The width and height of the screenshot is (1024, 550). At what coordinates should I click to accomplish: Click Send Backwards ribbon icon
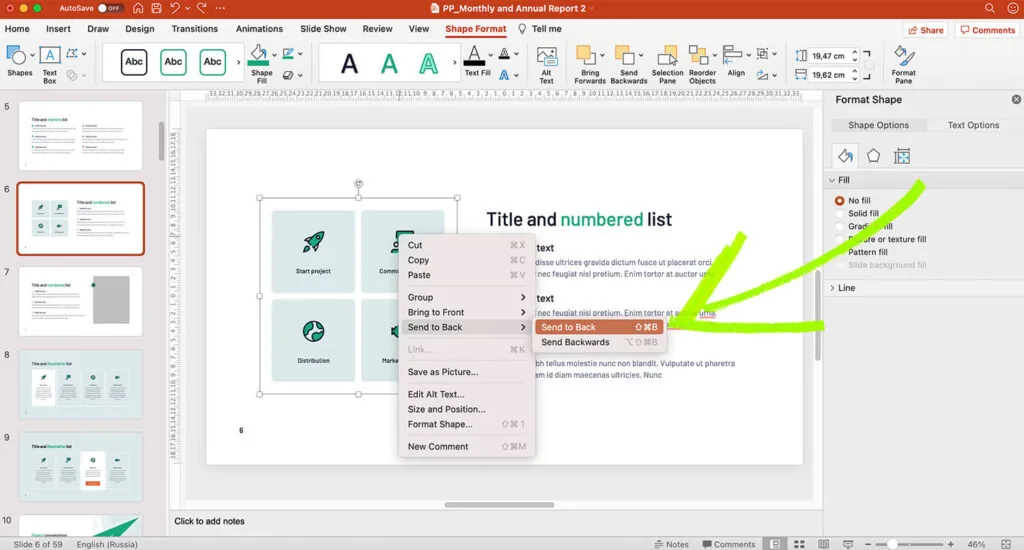pos(625,56)
